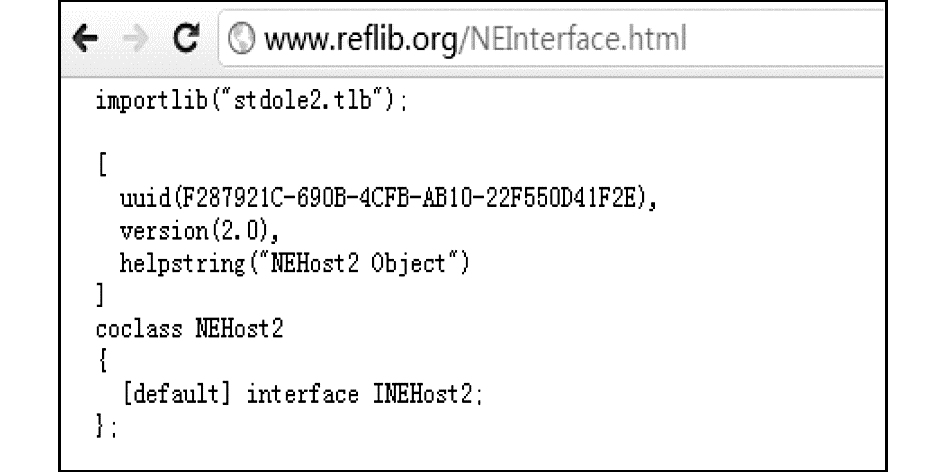Click the grayed forward arrow

pyautogui.click(x=136, y=39)
